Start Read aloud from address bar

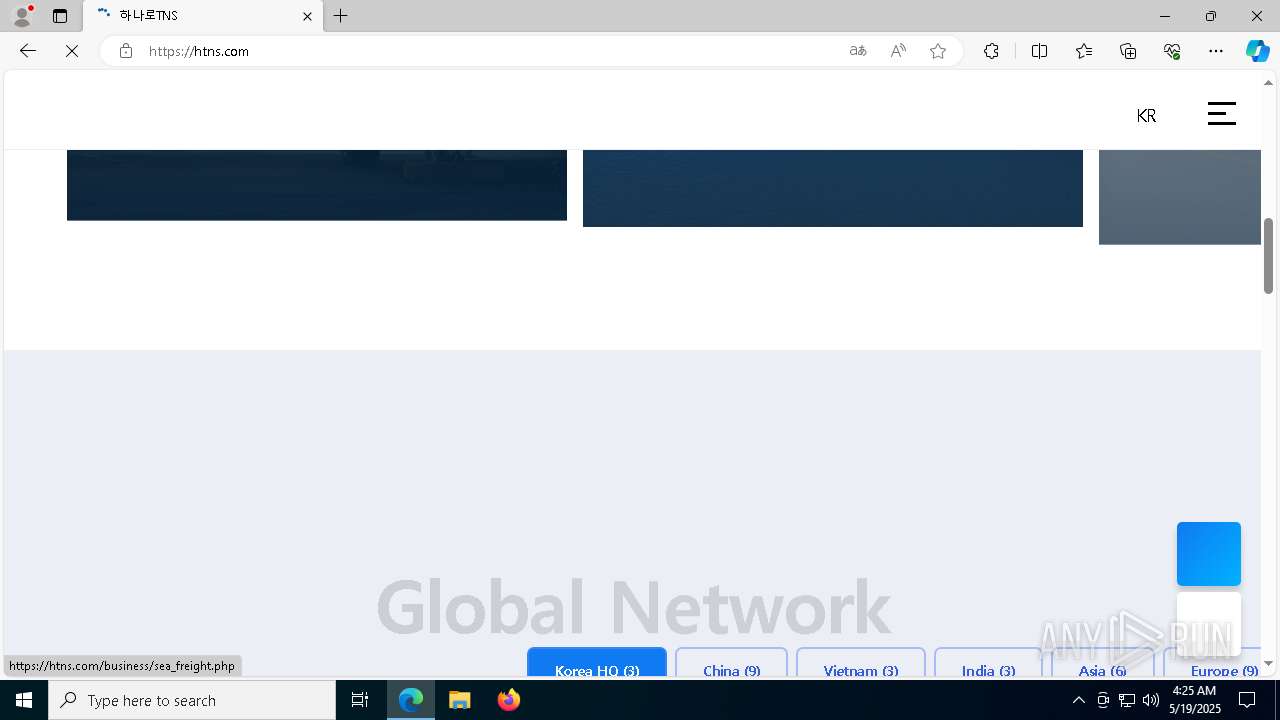coord(898,51)
